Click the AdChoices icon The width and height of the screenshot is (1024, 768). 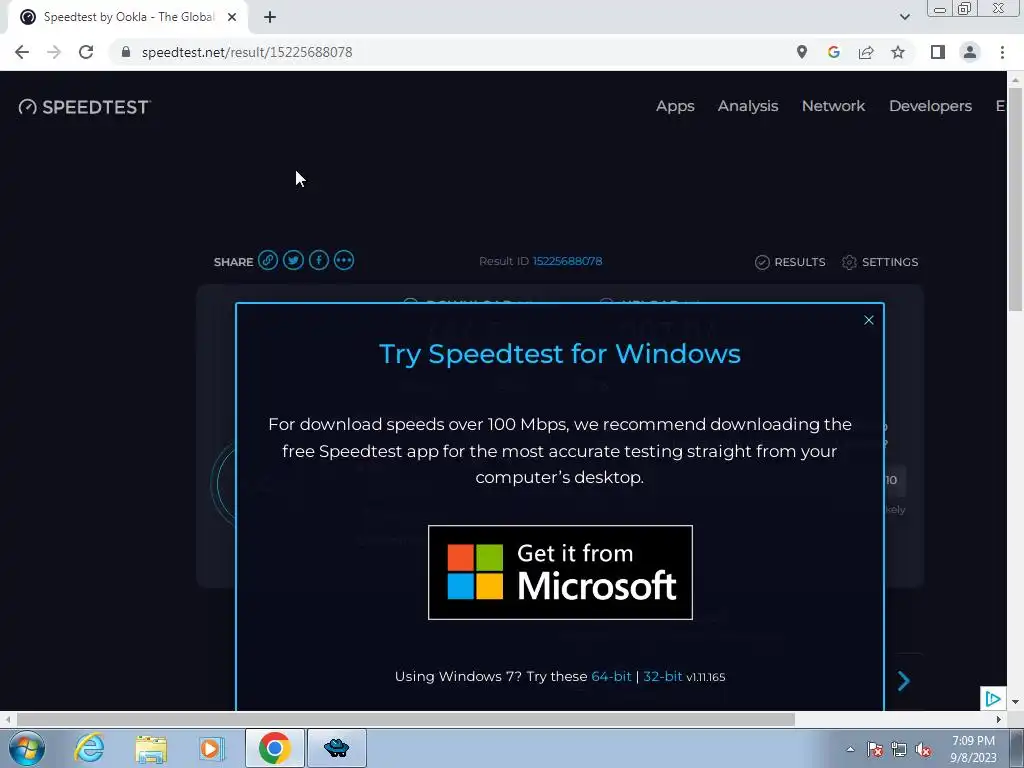993,699
